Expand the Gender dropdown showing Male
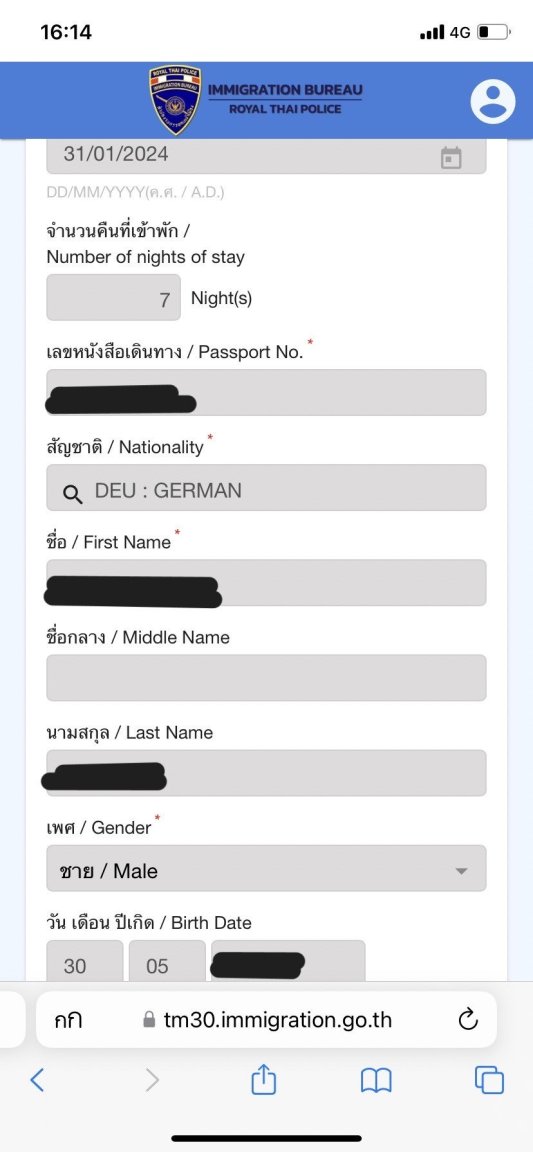This screenshot has width=533, height=1152. [266, 868]
